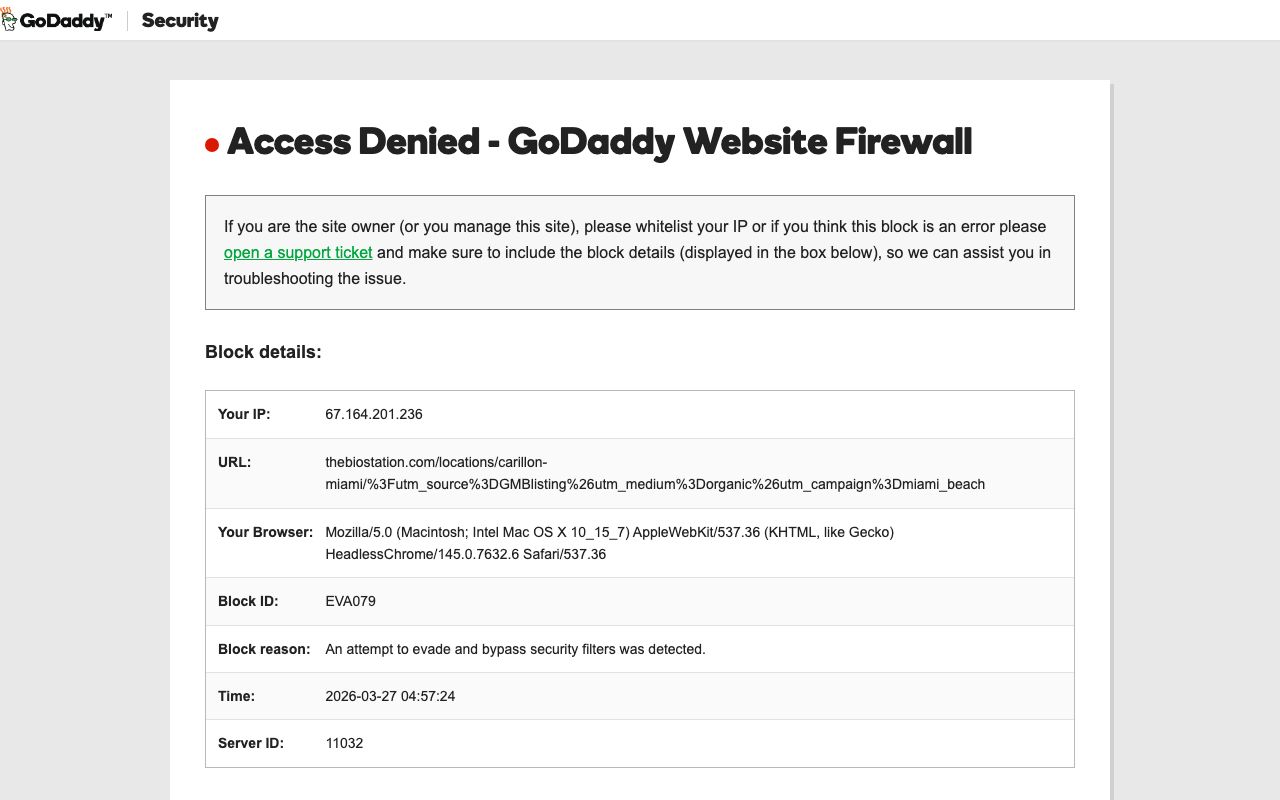Click the red status dot beside heading
This screenshot has height=800, width=1280.
(212, 146)
